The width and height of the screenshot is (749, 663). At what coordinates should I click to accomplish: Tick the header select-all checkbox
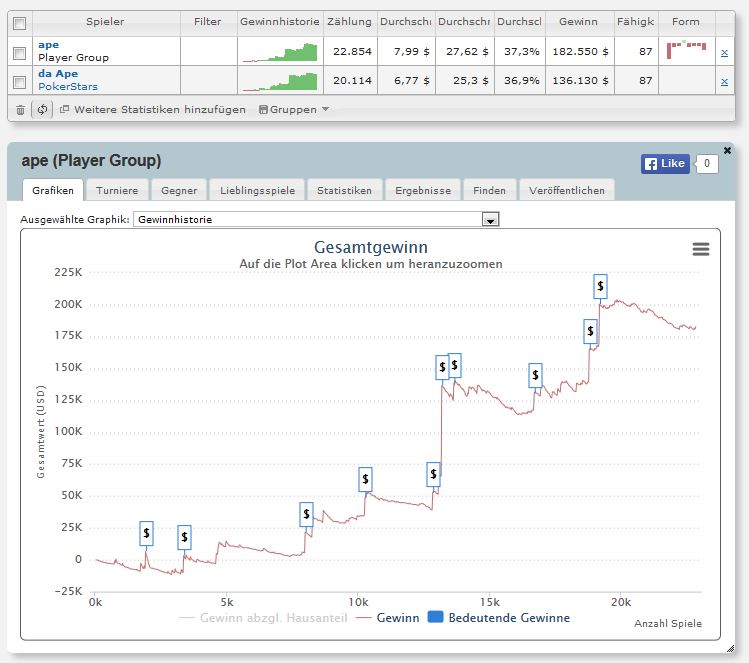20,23
